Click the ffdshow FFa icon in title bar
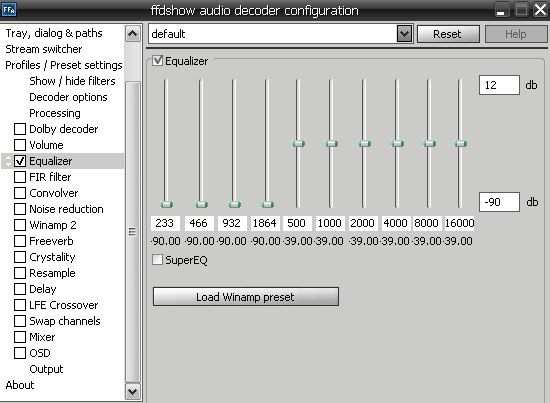This screenshot has width=550, height=403. pos(9,9)
